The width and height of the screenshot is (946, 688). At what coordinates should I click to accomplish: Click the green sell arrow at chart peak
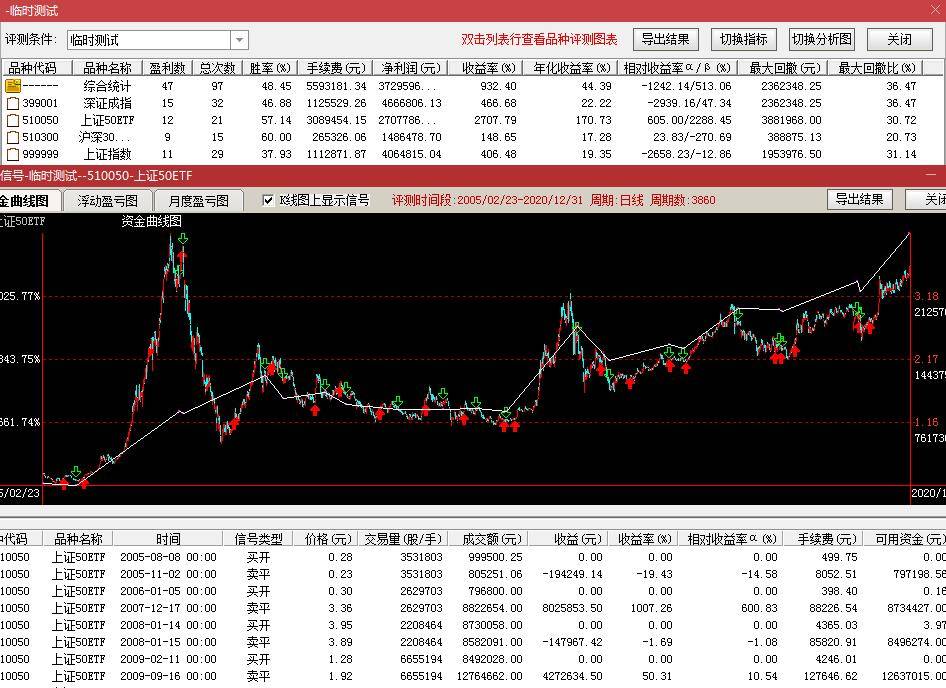183,238
